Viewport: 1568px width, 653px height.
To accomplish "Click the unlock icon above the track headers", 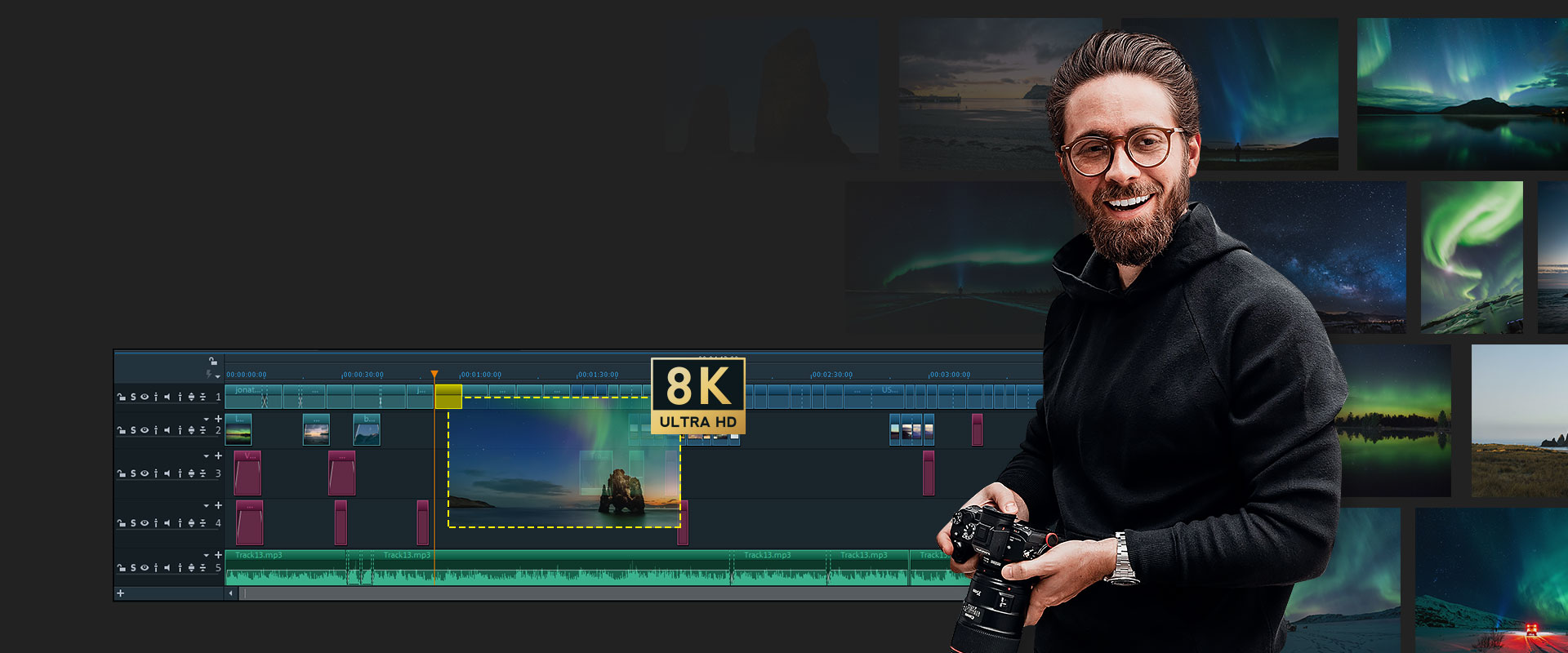I will point(213,362).
